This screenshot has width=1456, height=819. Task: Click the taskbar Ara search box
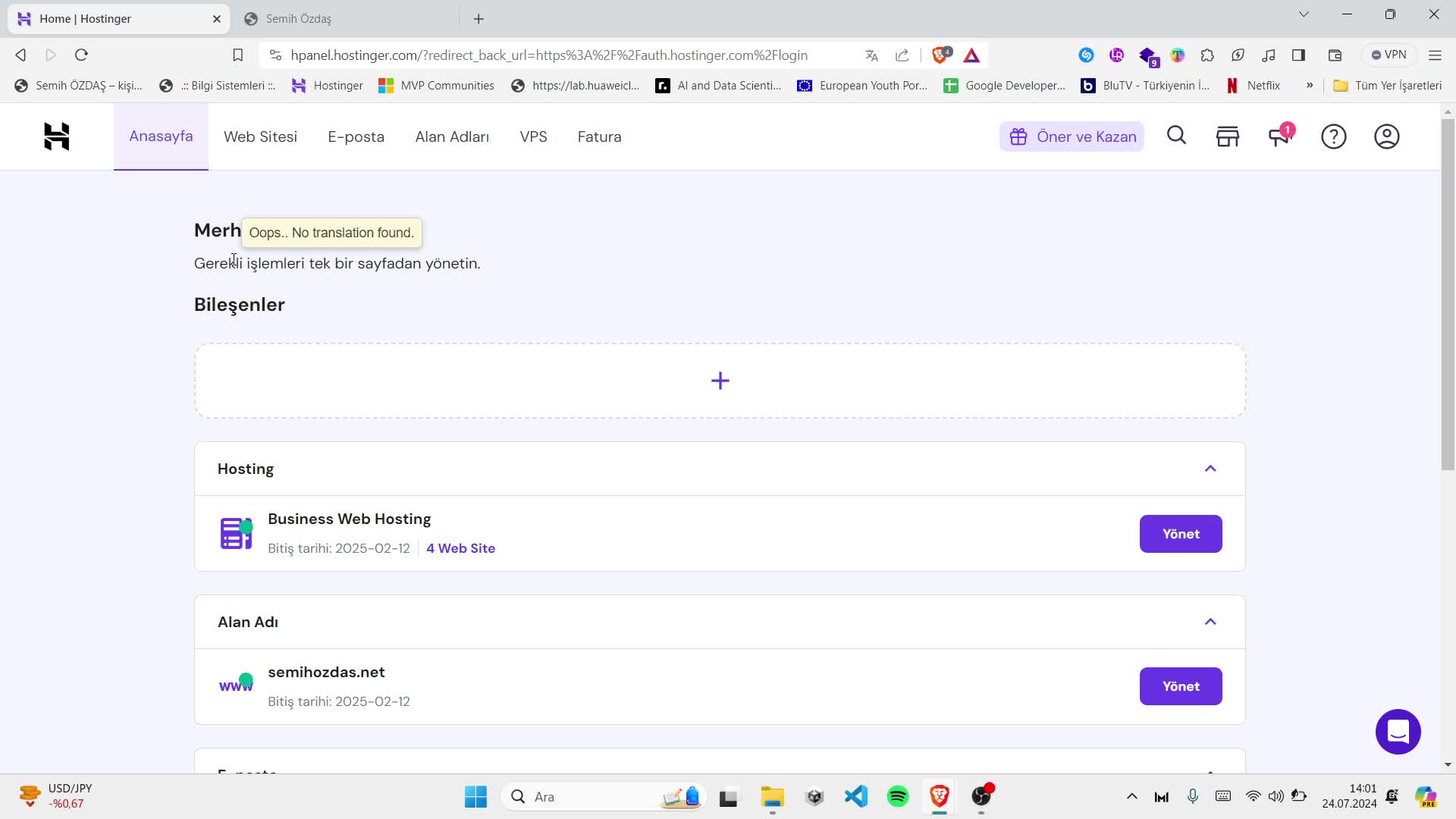(x=603, y=796)
